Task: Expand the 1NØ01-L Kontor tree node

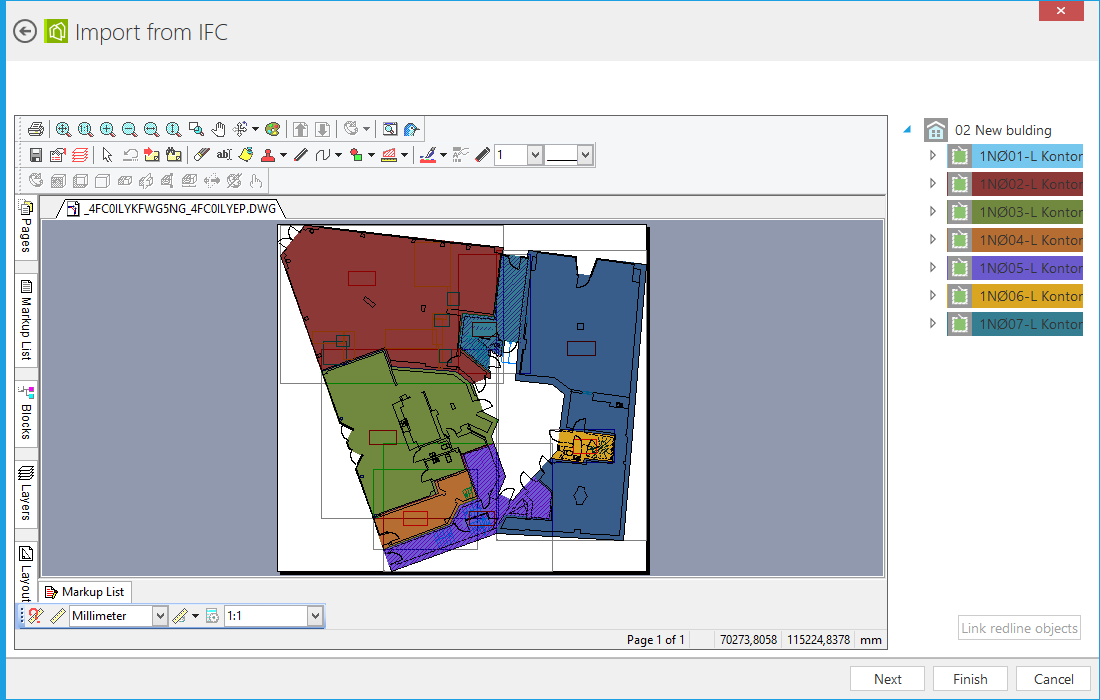Action: tap(932, 155)
